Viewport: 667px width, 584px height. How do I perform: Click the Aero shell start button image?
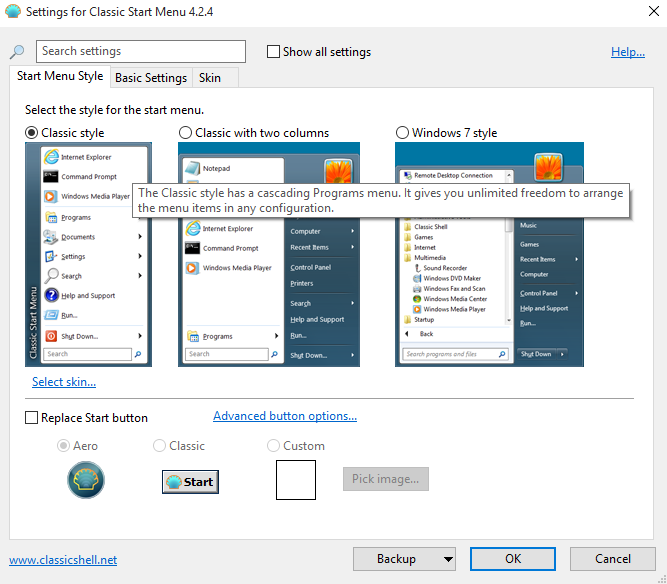(86, 480)
